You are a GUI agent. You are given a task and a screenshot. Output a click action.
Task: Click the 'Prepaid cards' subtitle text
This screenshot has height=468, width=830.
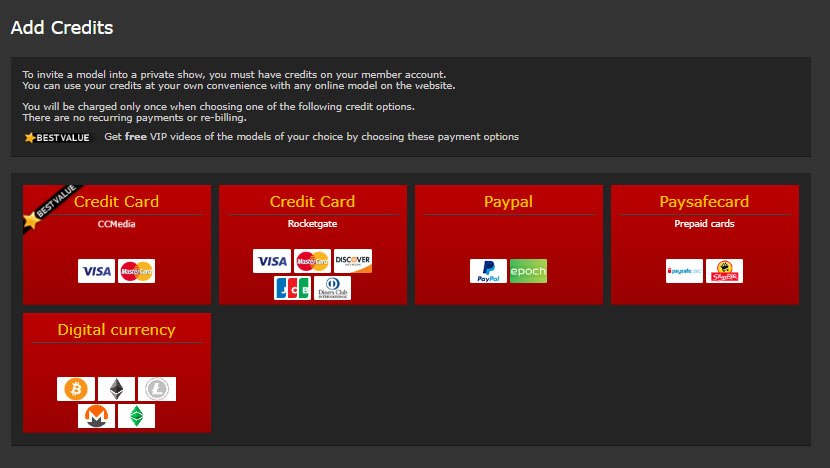click(x=704, y=224)
